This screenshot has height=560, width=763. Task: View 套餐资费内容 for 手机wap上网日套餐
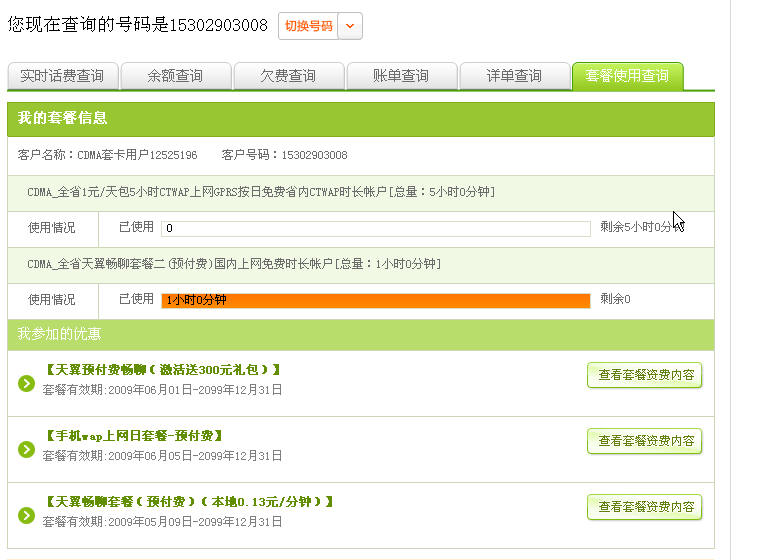pyautogui.click(x=645, y=441)
